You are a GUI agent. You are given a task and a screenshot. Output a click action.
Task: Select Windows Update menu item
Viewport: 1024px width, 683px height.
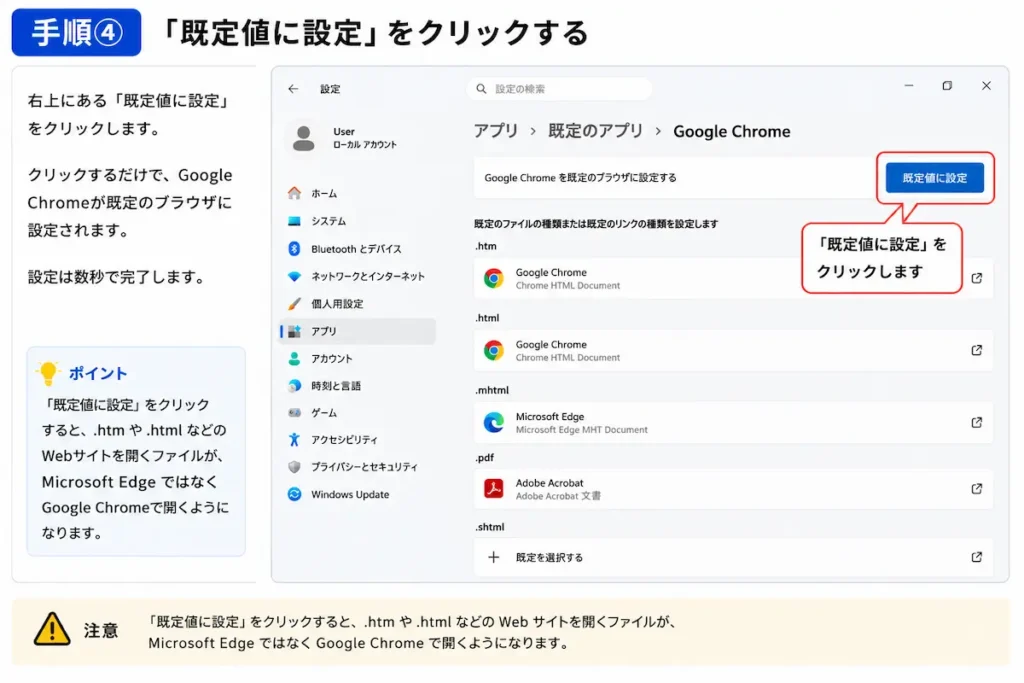point(350,494)
